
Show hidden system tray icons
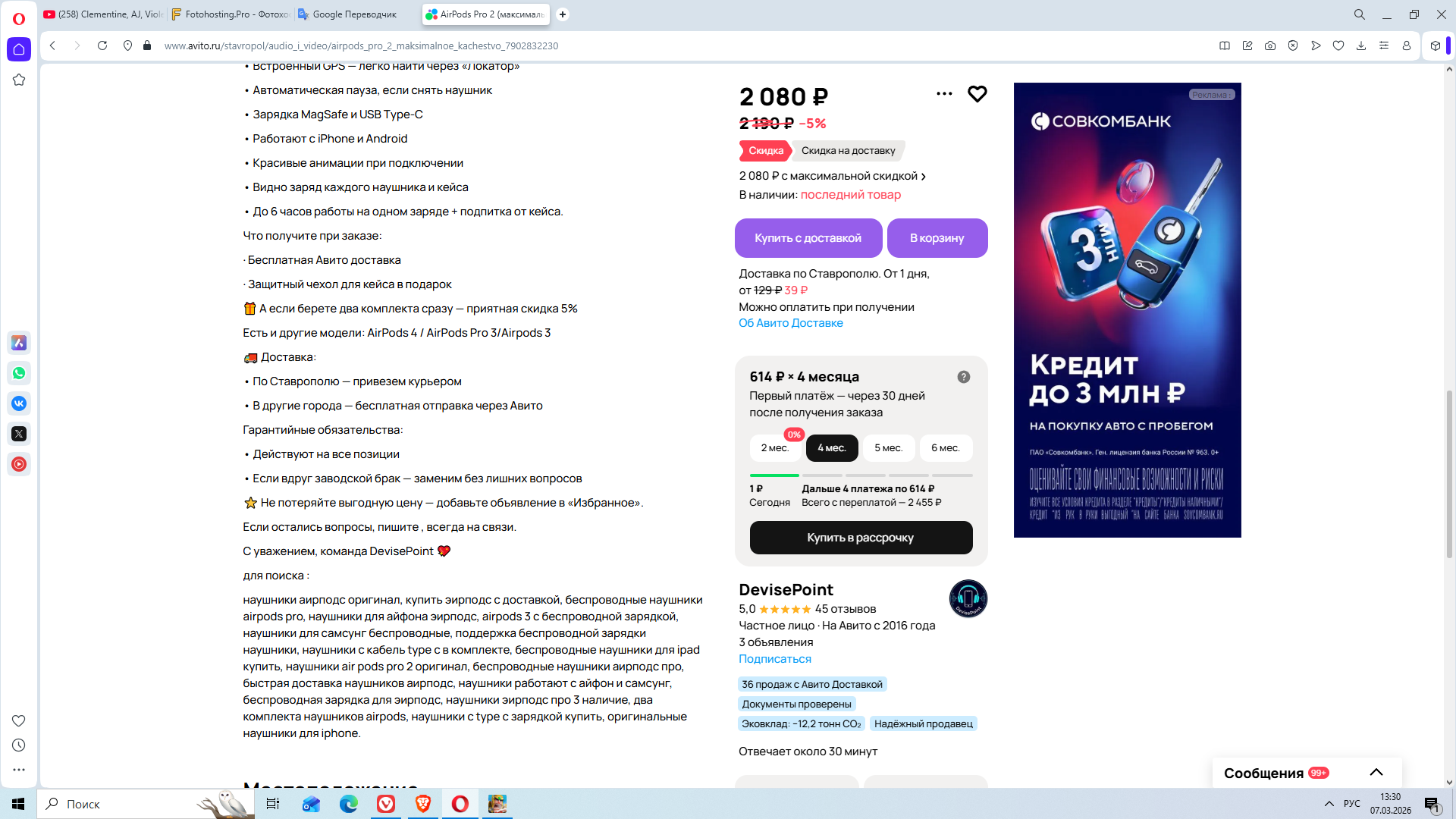tap(1329, 804)
